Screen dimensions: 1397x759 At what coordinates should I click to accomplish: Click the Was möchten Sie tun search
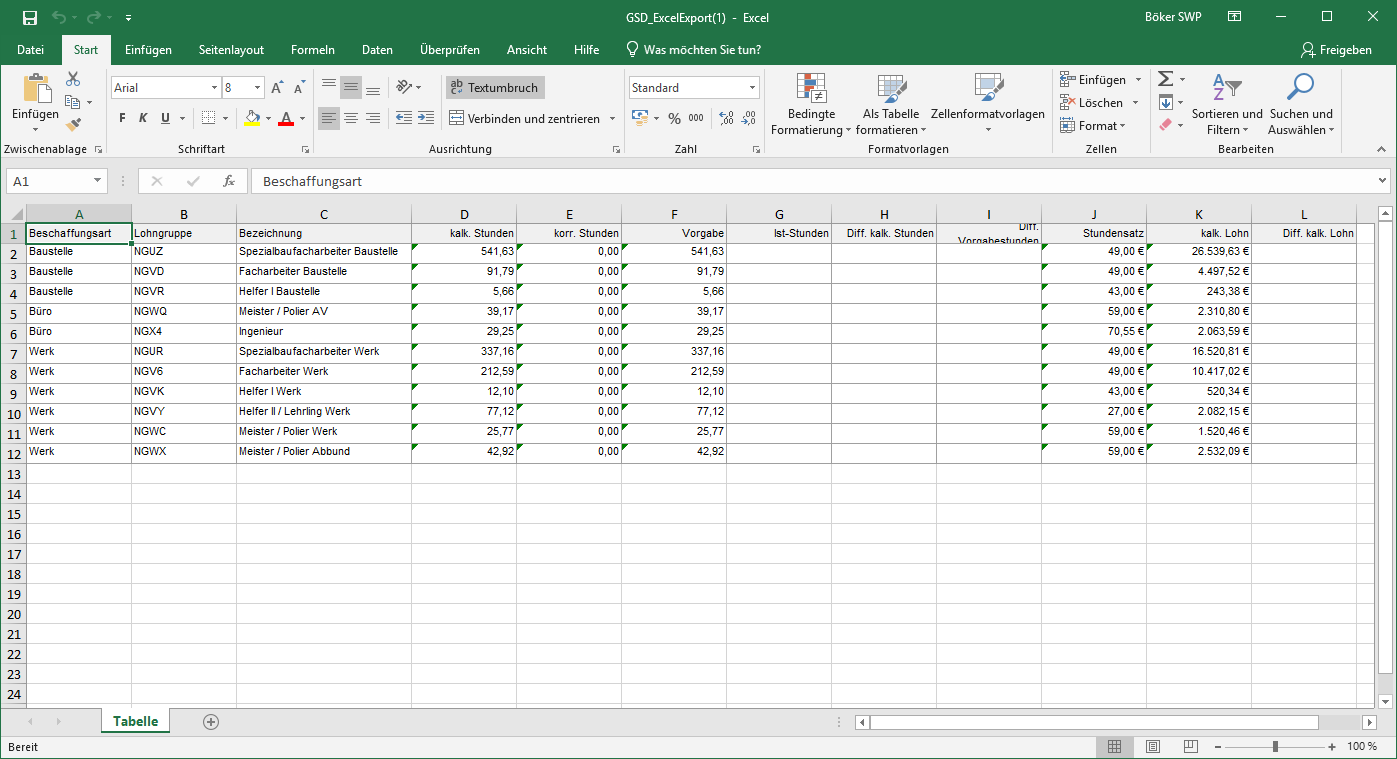693,50
